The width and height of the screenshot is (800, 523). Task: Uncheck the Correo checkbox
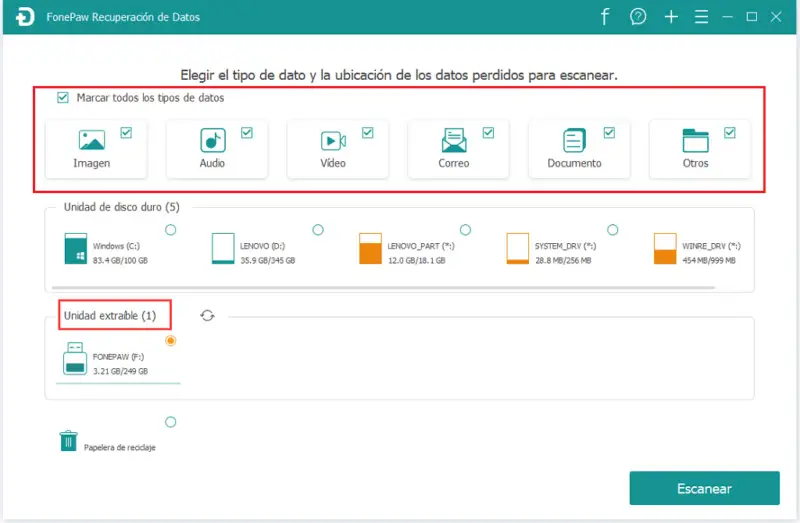[x=488, y=133]
